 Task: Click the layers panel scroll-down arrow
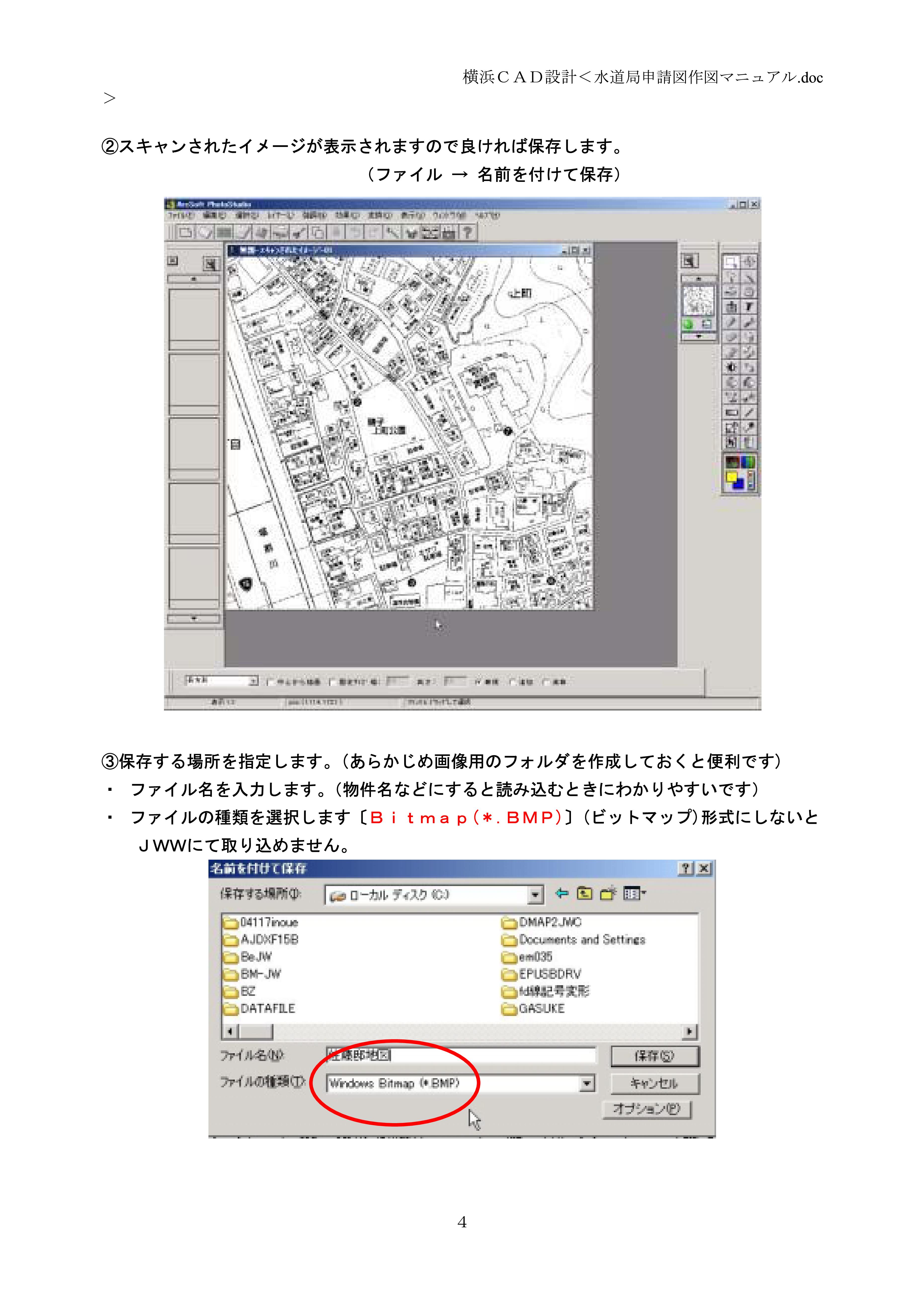(x=698, y=337)
